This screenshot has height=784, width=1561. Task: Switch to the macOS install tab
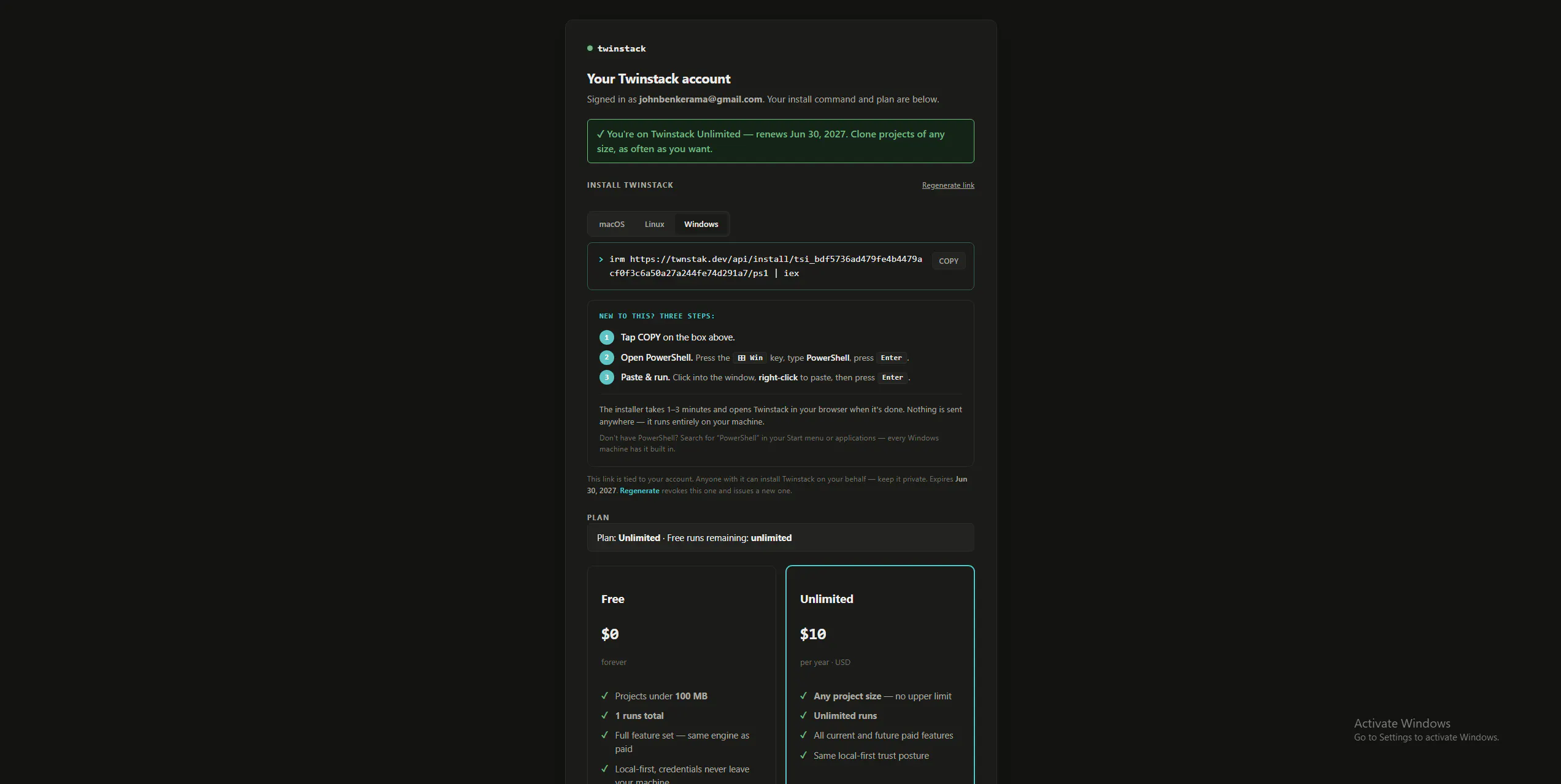612,225
